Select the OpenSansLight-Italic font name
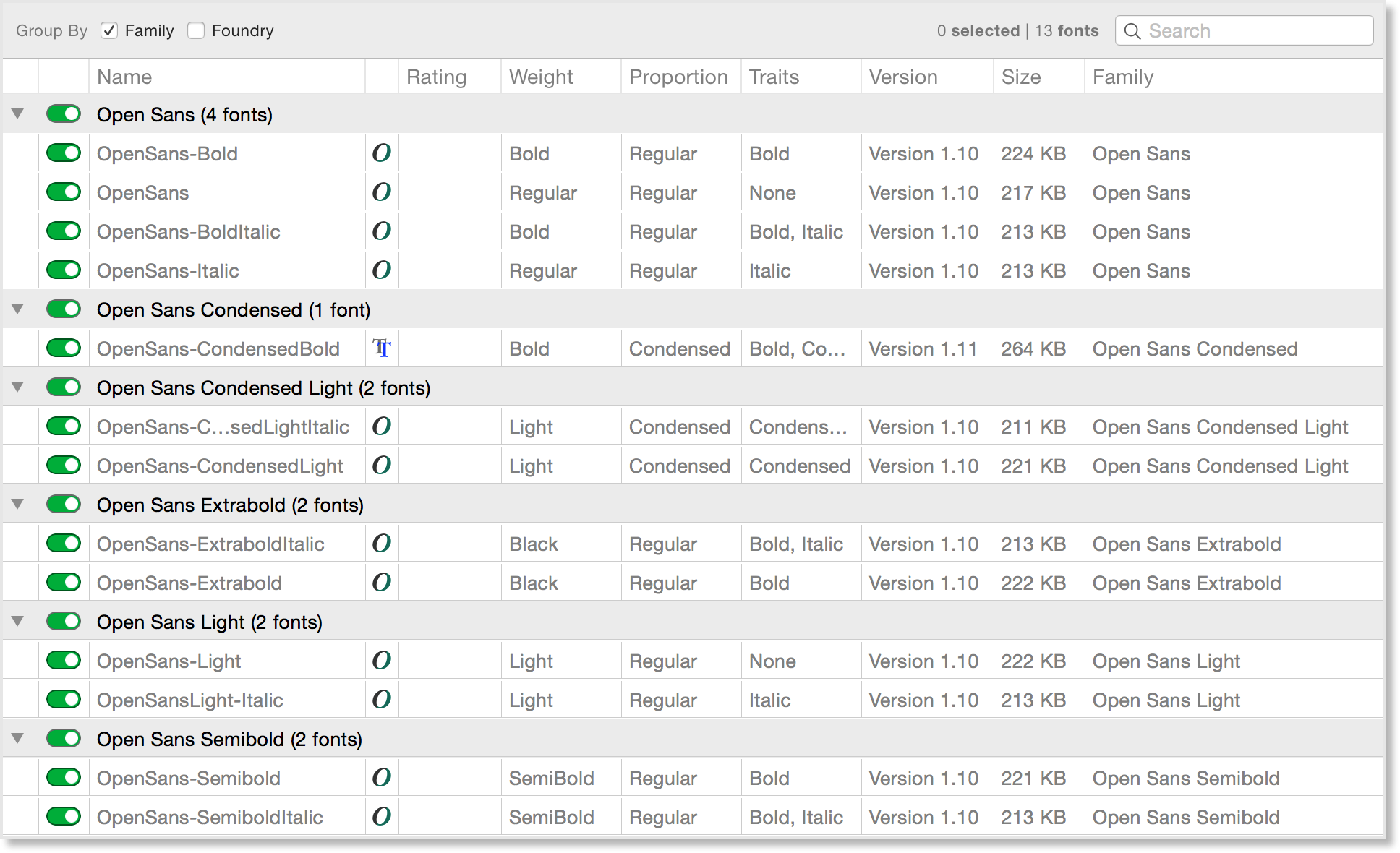The image size is (1400, 853). [x=190, y=700]
